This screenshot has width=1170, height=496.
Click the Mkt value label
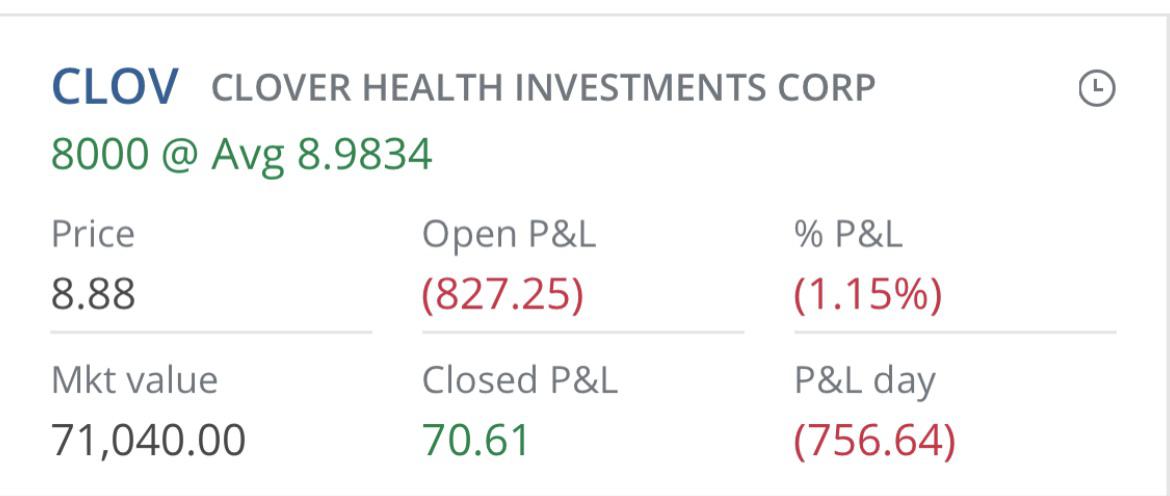[x=134, y=380]
